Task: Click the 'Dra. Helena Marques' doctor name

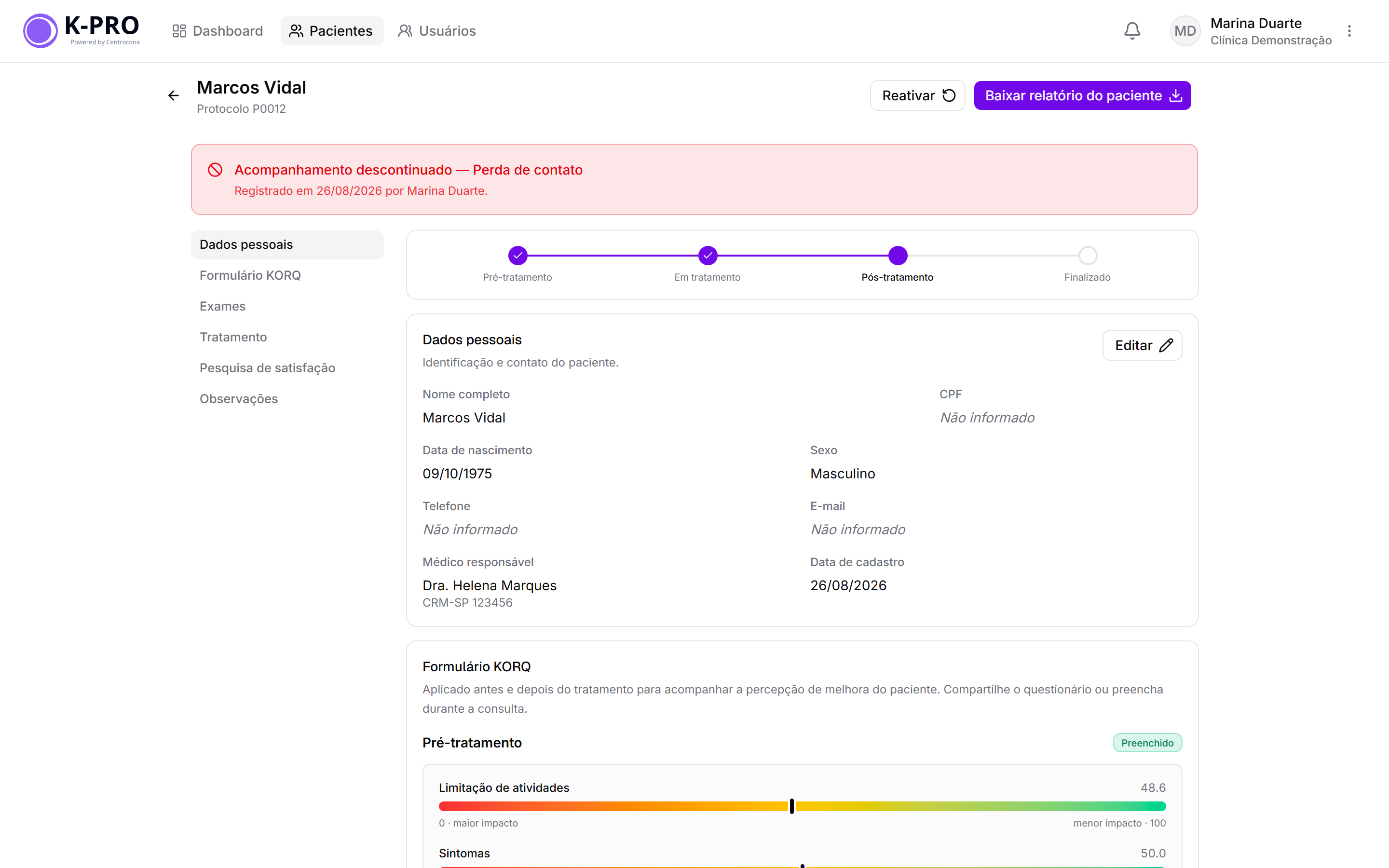Action: coord(490,585)
